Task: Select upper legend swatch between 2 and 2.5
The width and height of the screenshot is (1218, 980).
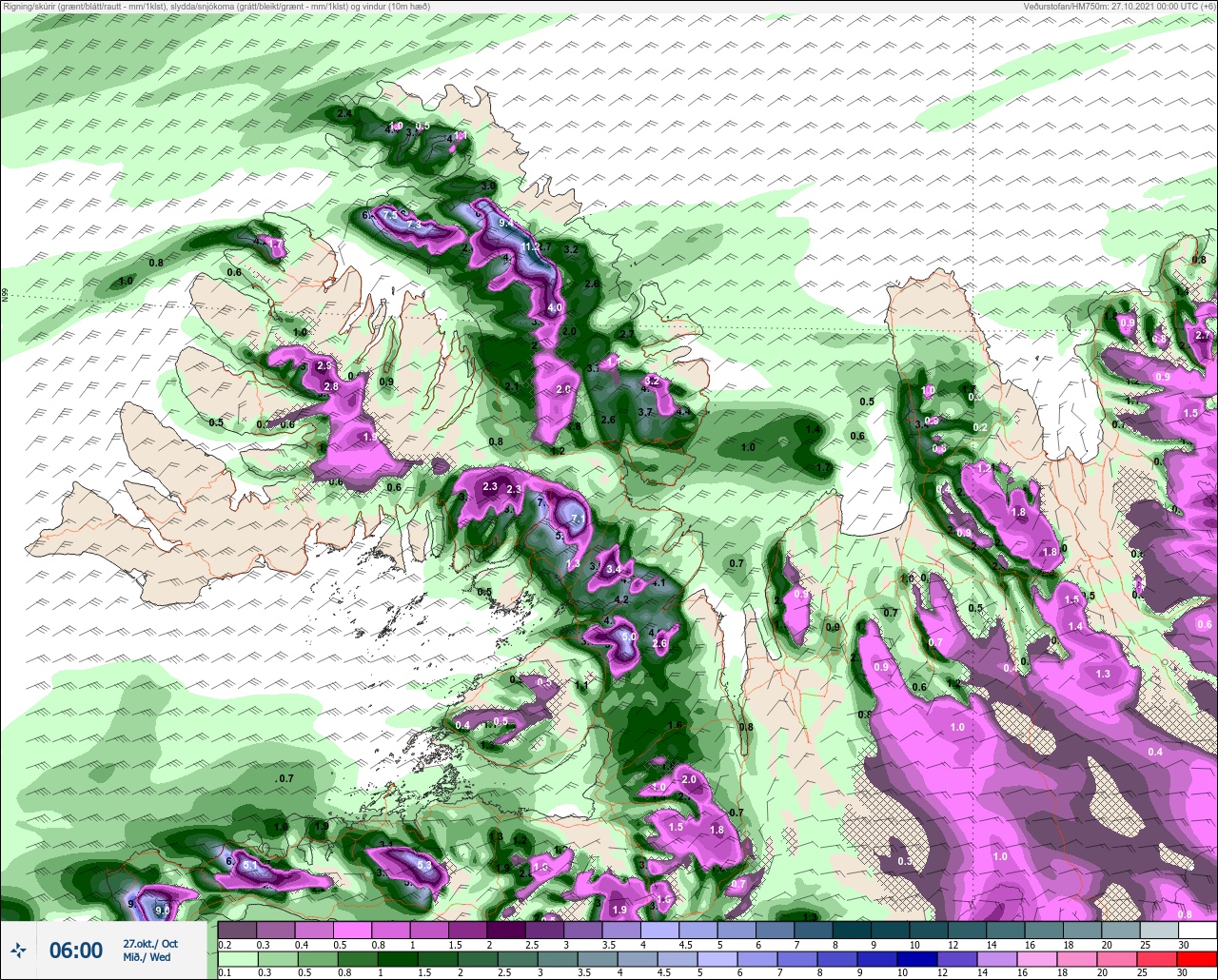Action: click(x=506, y=930)
